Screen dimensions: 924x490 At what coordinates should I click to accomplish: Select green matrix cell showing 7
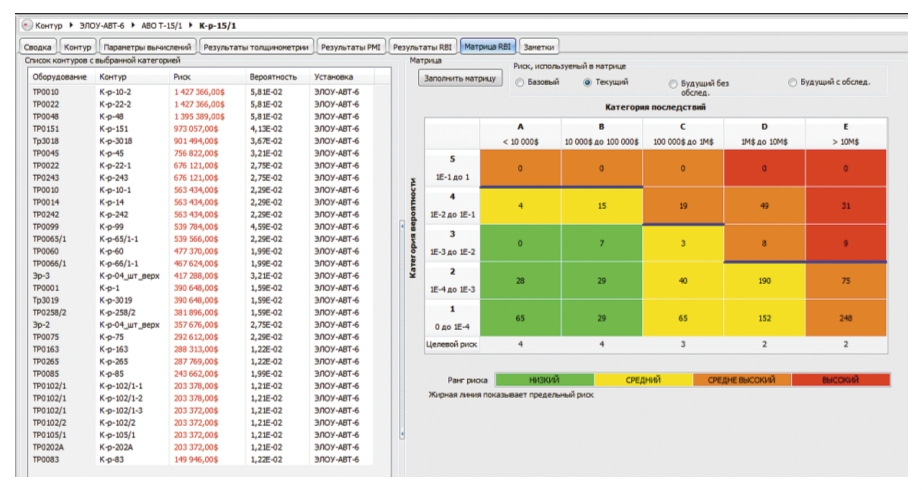(602, 243)
